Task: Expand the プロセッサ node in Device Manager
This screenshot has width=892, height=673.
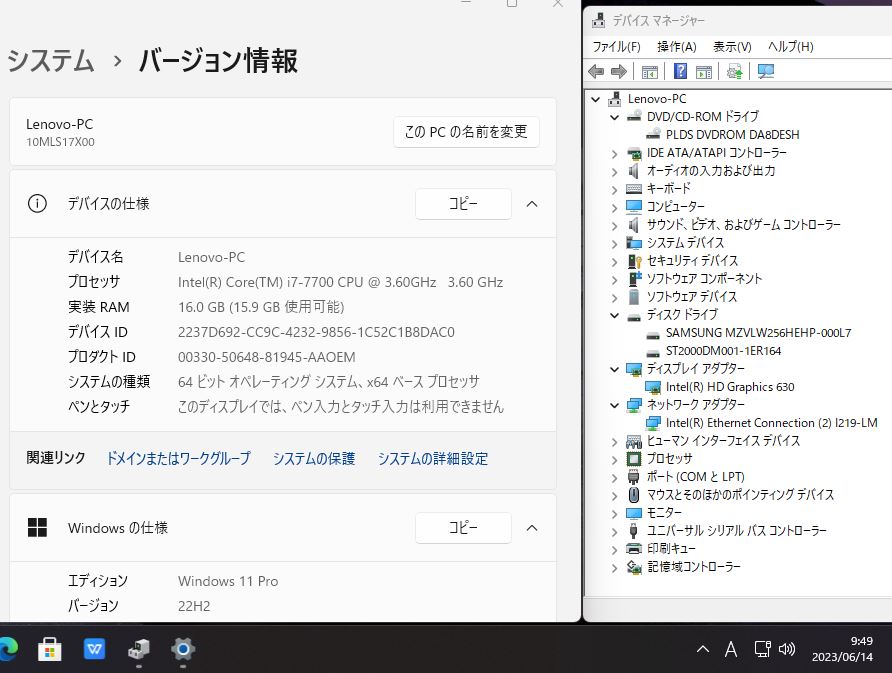Action: click(614, 460)
